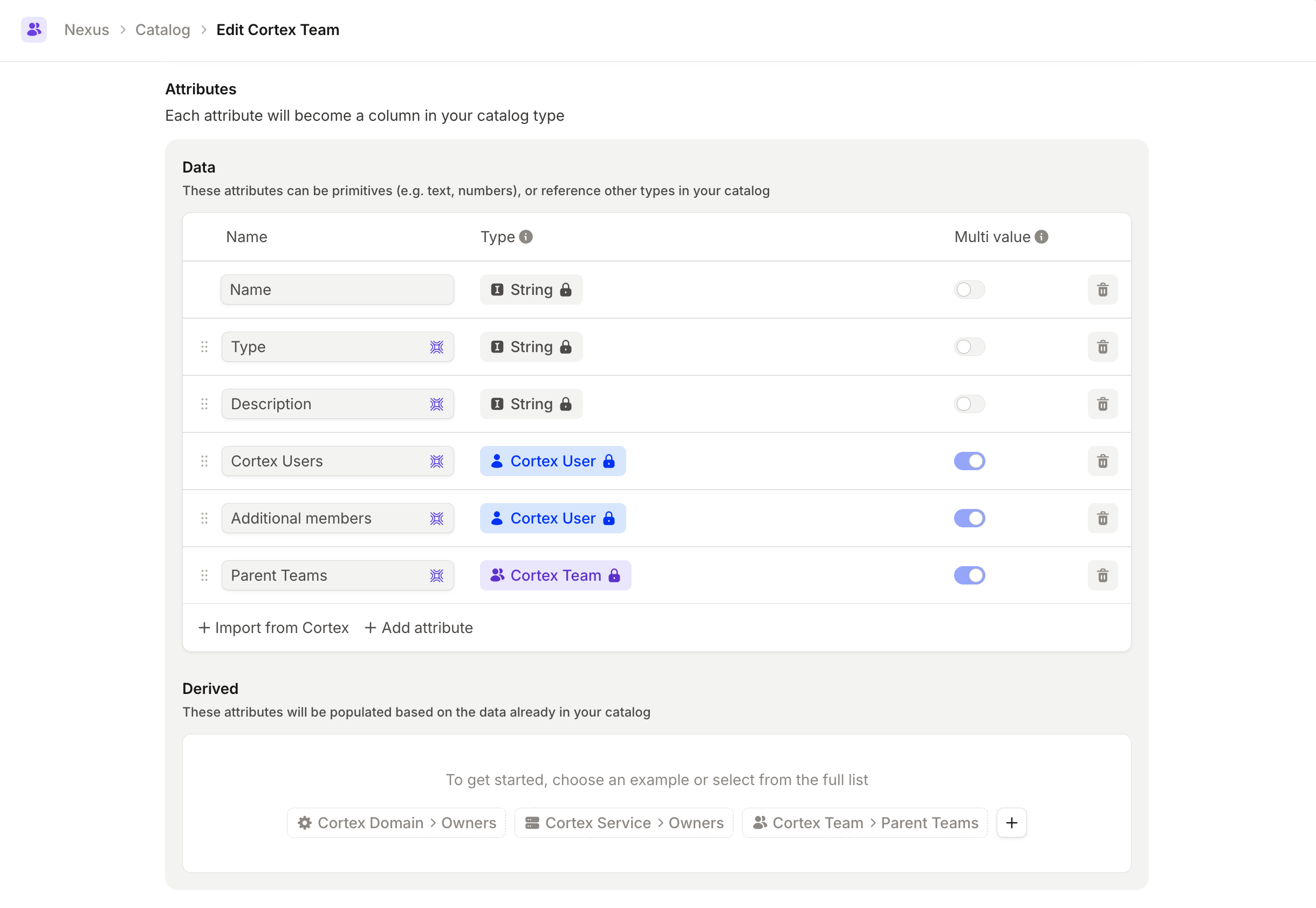Delete the Cortex Users attribute row

coord(1102,461)
